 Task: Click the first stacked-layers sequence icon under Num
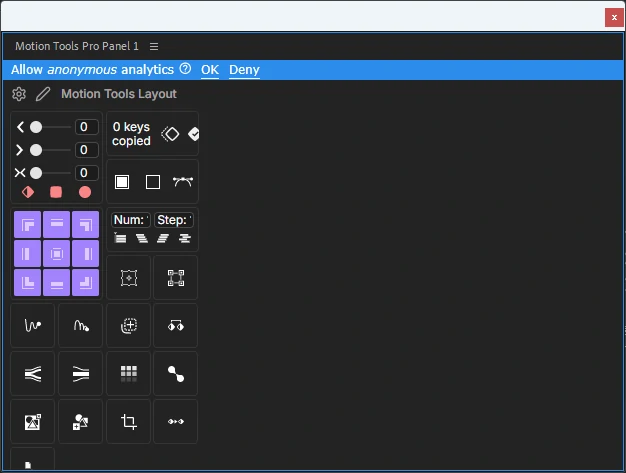(120, 238)
